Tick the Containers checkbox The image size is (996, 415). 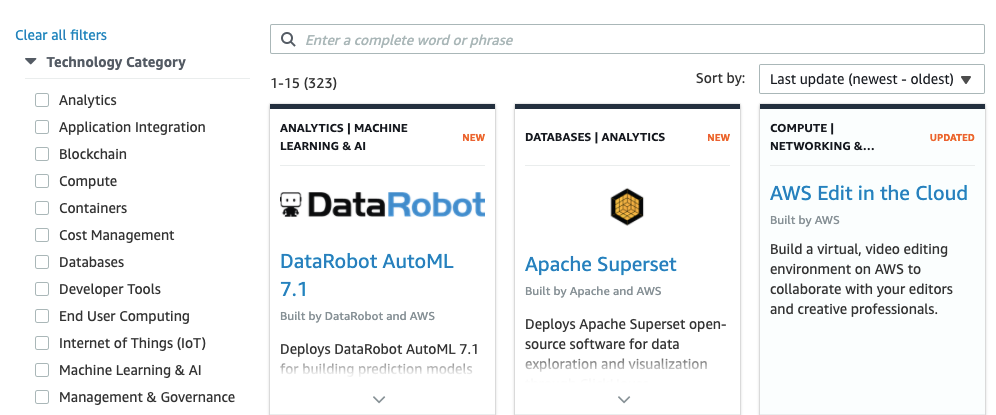pyautogui.click(x=42, y=208)
